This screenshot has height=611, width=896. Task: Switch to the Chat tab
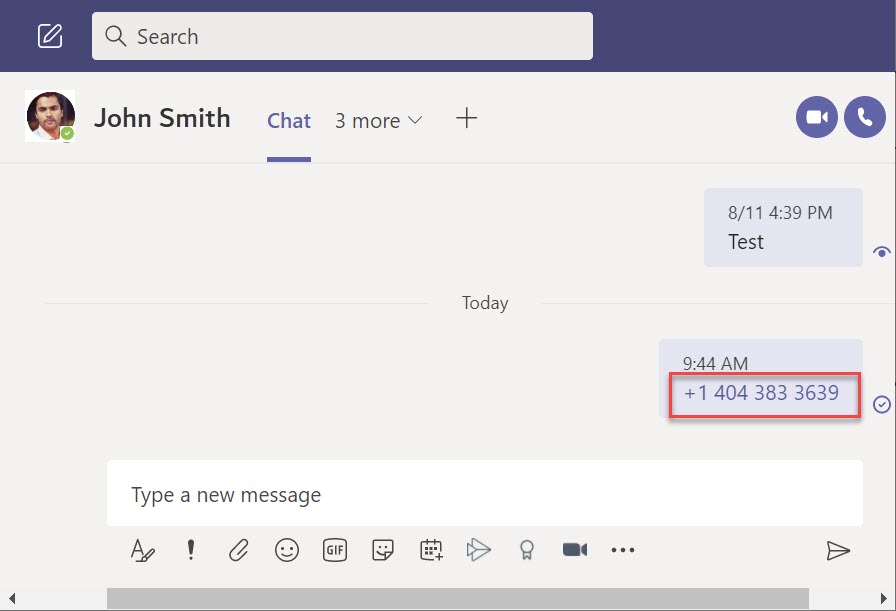click(289, 121)
